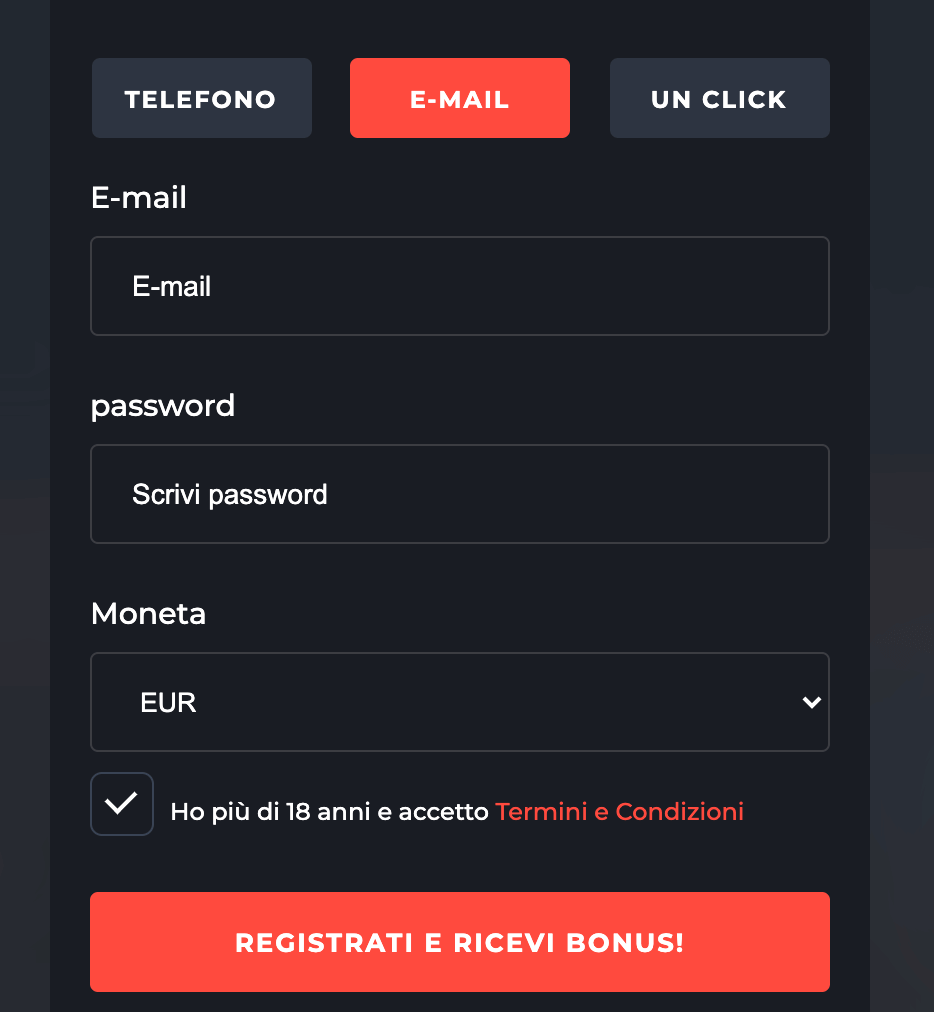
Task: Open the Termini e Condizioni link
Action: point(619,812)
